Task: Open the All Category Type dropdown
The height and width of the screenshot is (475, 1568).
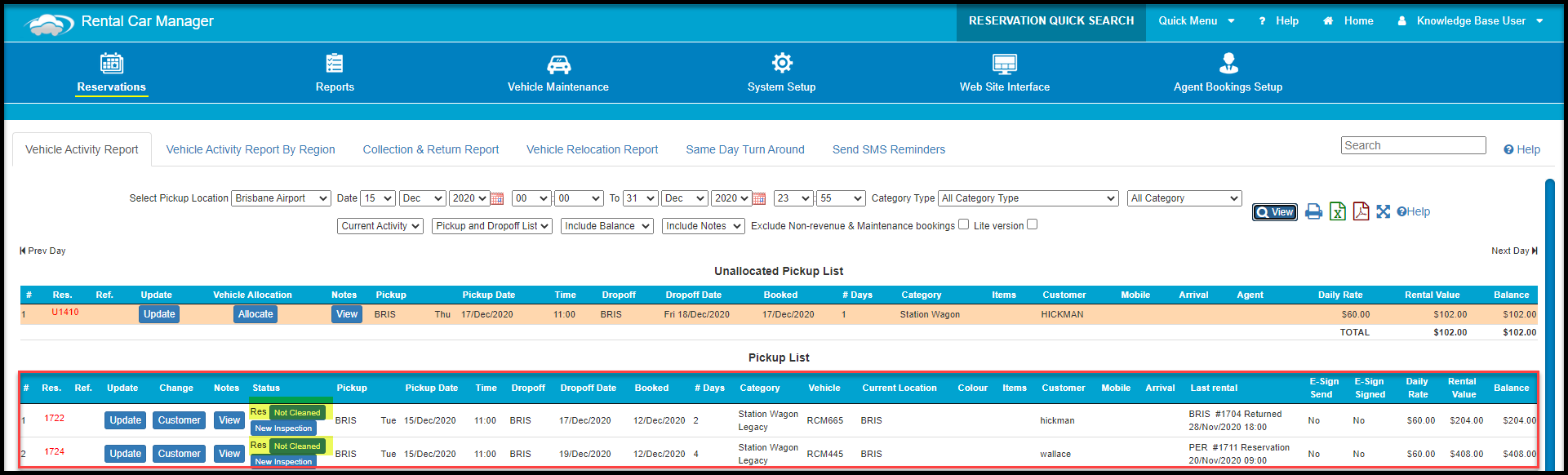Action: pos(1028,198)
